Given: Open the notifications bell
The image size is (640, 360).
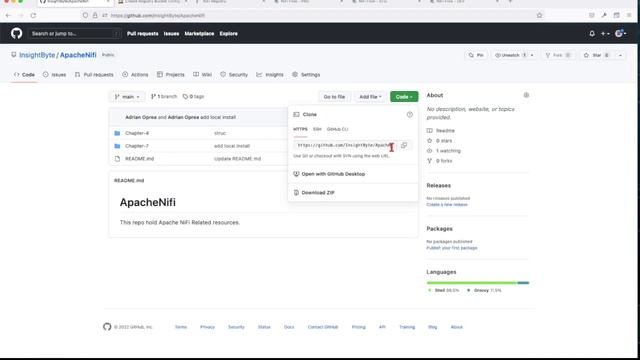Looking at the screenshot, I should click(592, 33).
